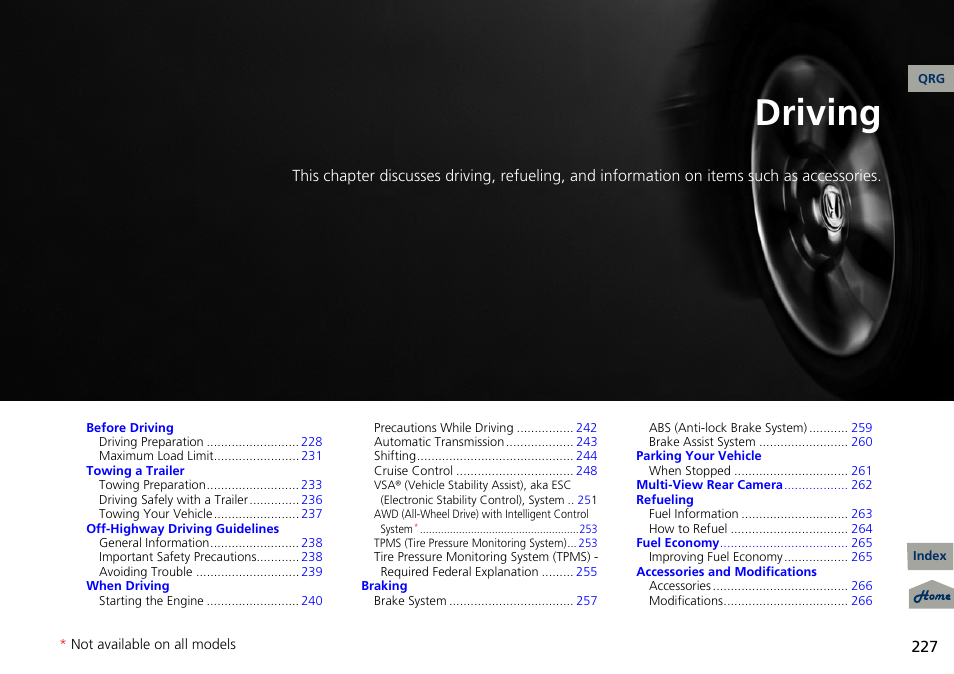Click the 'Improving Fuel Economy' entry text
The image size is (954, 674).
pos(716,557)
